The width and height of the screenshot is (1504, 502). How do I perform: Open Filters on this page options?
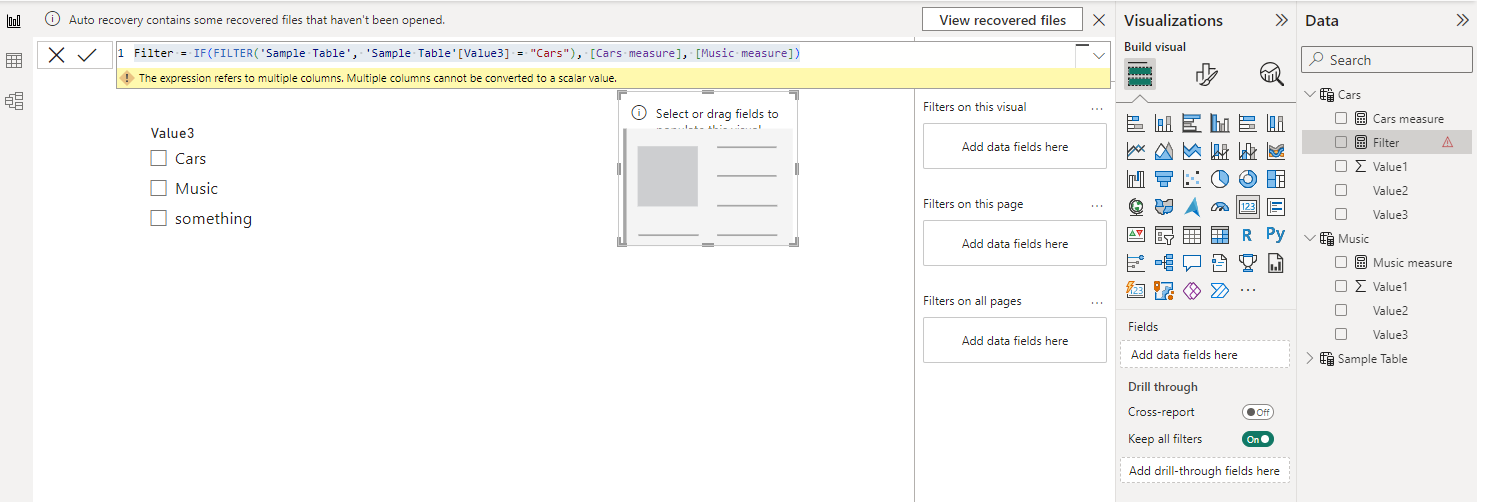[x=1097, y=205]
